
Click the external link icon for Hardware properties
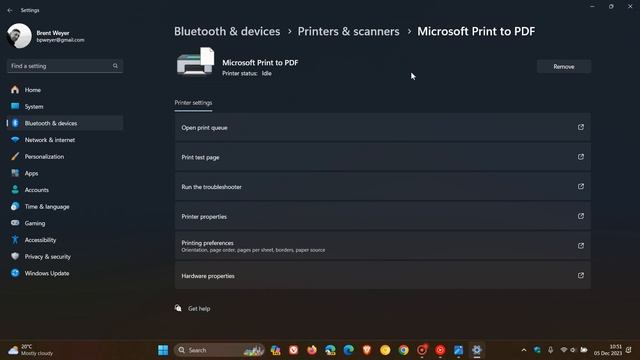(x=580, y=276)
